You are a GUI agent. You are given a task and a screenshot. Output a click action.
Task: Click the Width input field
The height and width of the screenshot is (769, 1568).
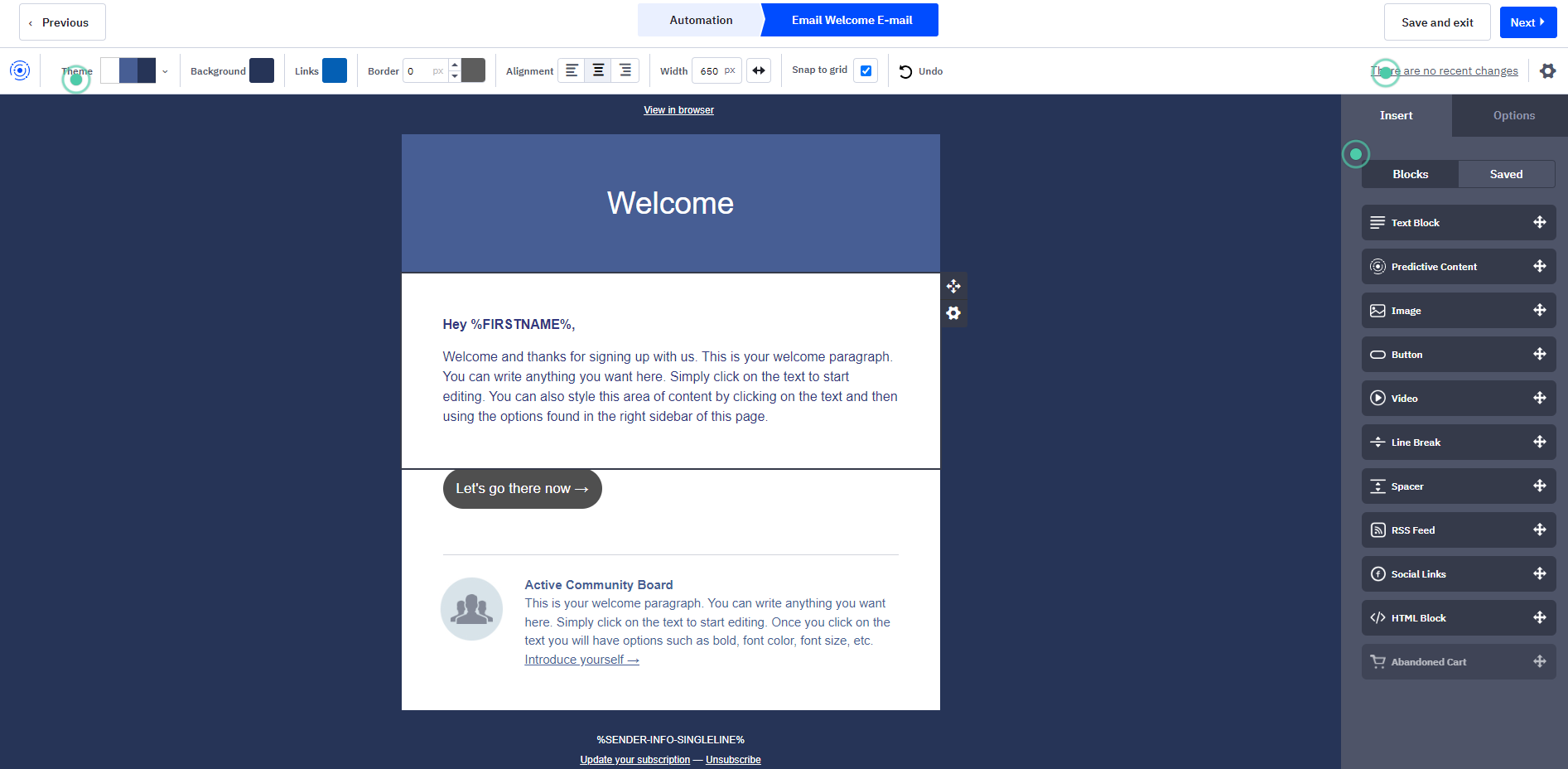710,71
